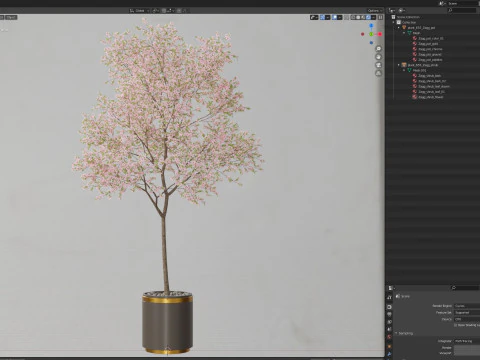This screenshot has width=480, height=360.
Task: Select the shrub_flower material in outliner
Action: coord(431,97)
